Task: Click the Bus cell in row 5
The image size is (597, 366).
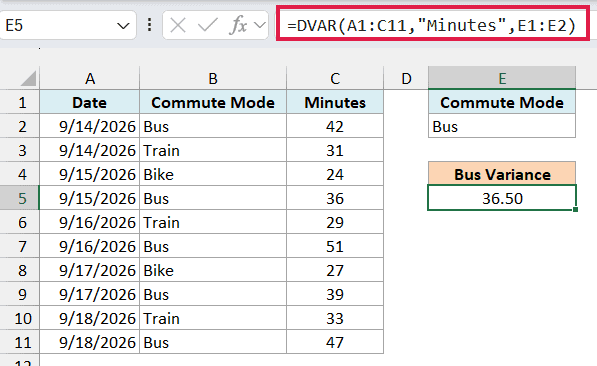Action: coord(213,198)
